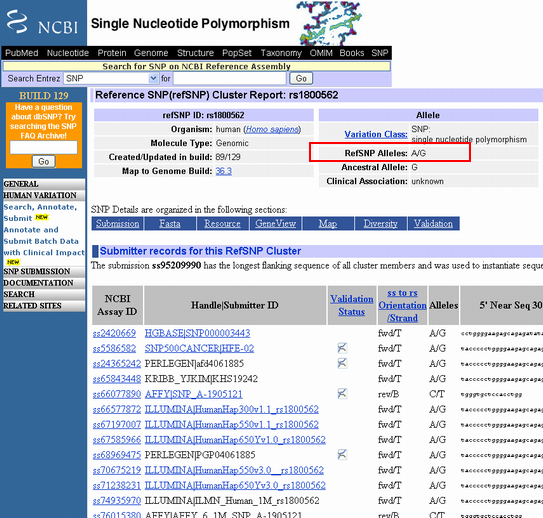Image resolution: width=543 pixels, height=518 pixels.
Task: Click Search for SNP on NCBI Reference Assembly banner
Action: coord(196,66)
